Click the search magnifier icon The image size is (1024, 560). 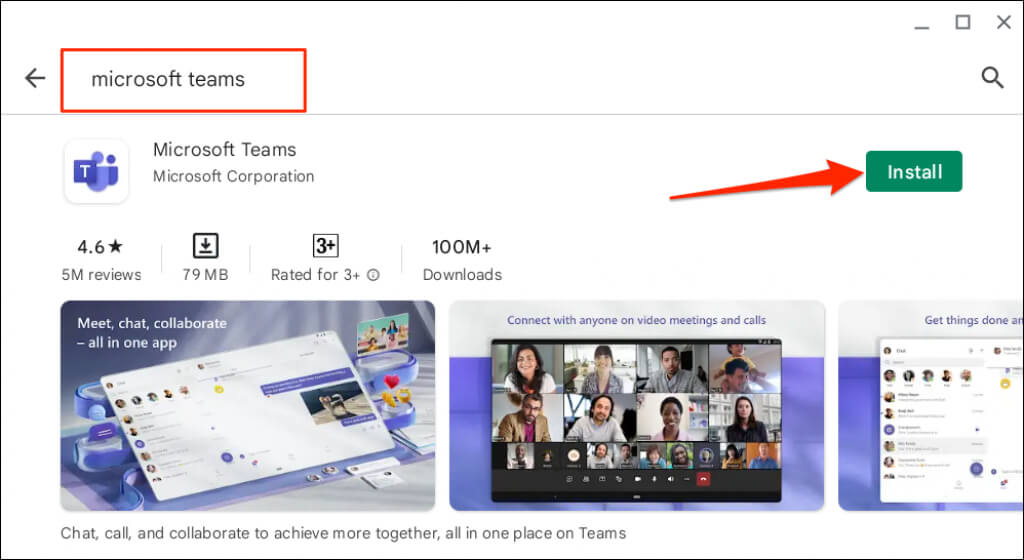pyautogui.click(x=992, y=78)
